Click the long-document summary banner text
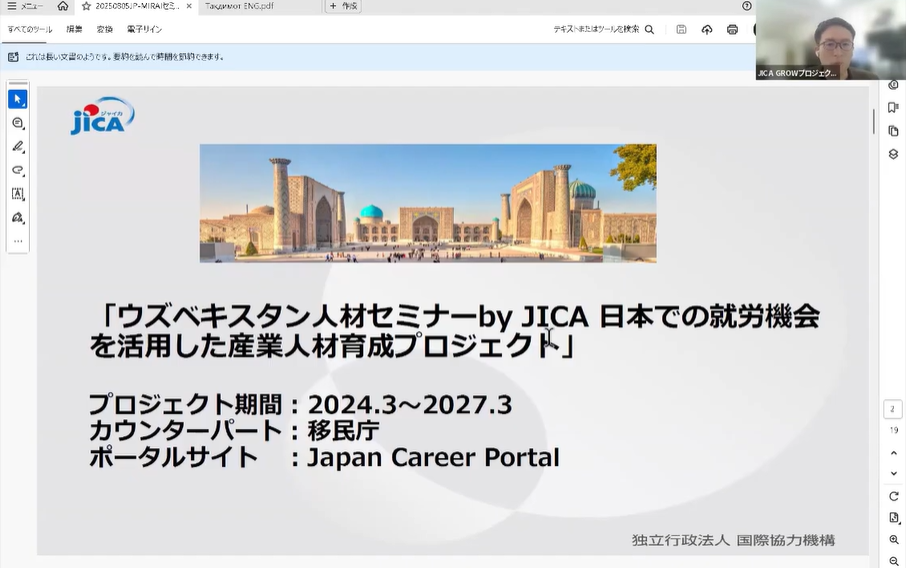This screenshot has height=568, width=906. (x=125, y=57)
